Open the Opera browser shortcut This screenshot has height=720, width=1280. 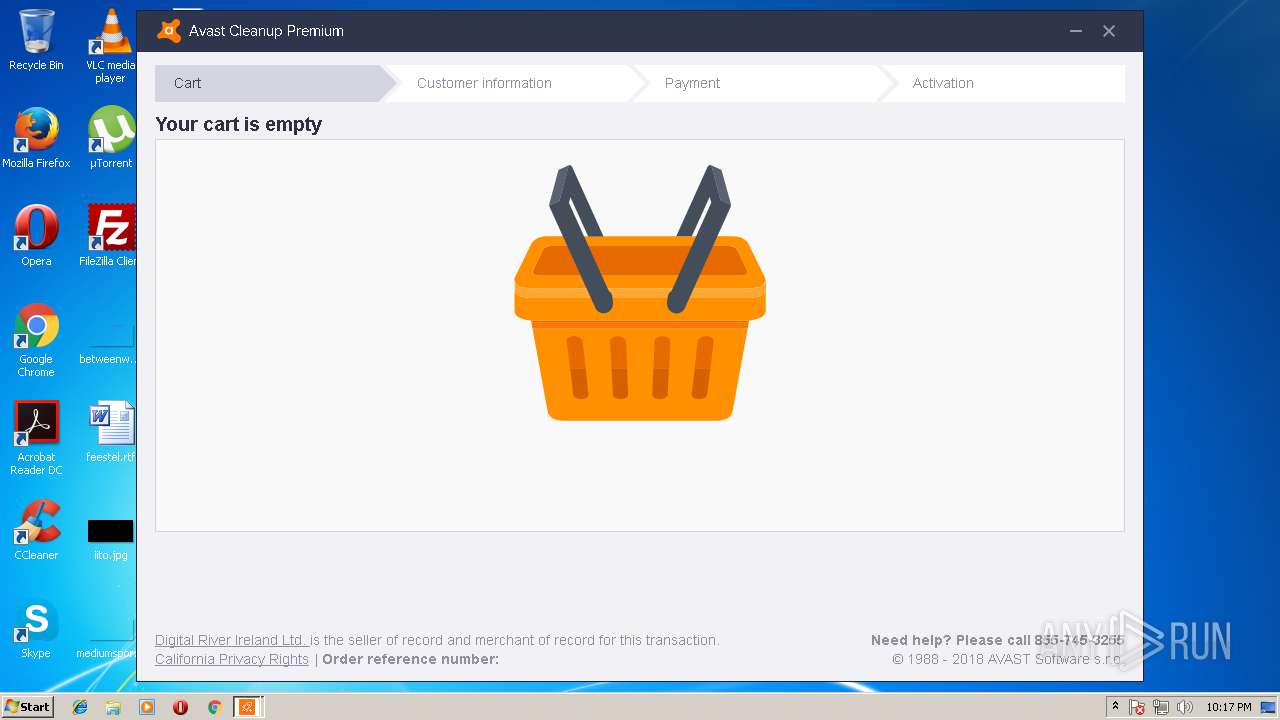coord(36,236)
